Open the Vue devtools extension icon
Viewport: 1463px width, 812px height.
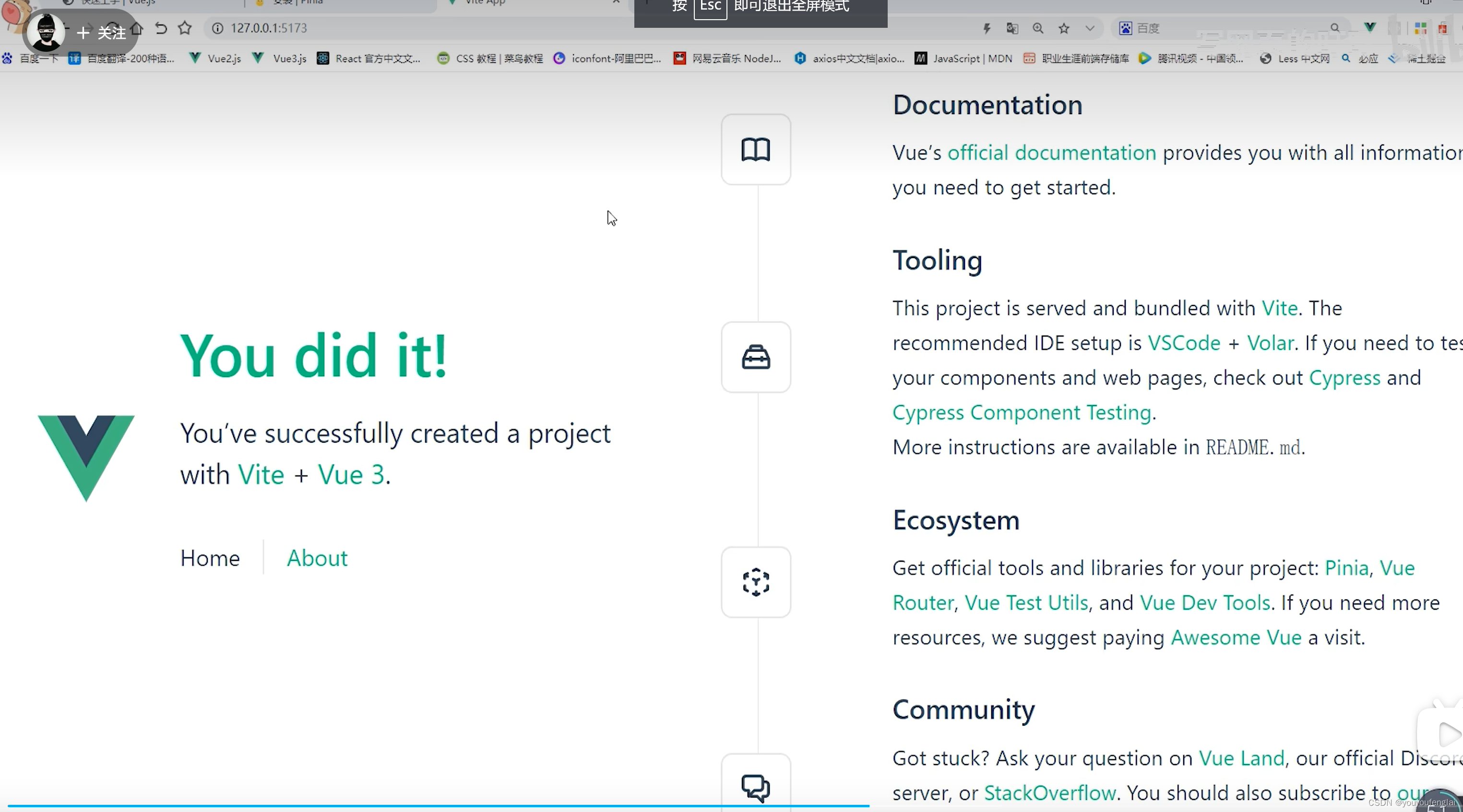point(1370,27)
